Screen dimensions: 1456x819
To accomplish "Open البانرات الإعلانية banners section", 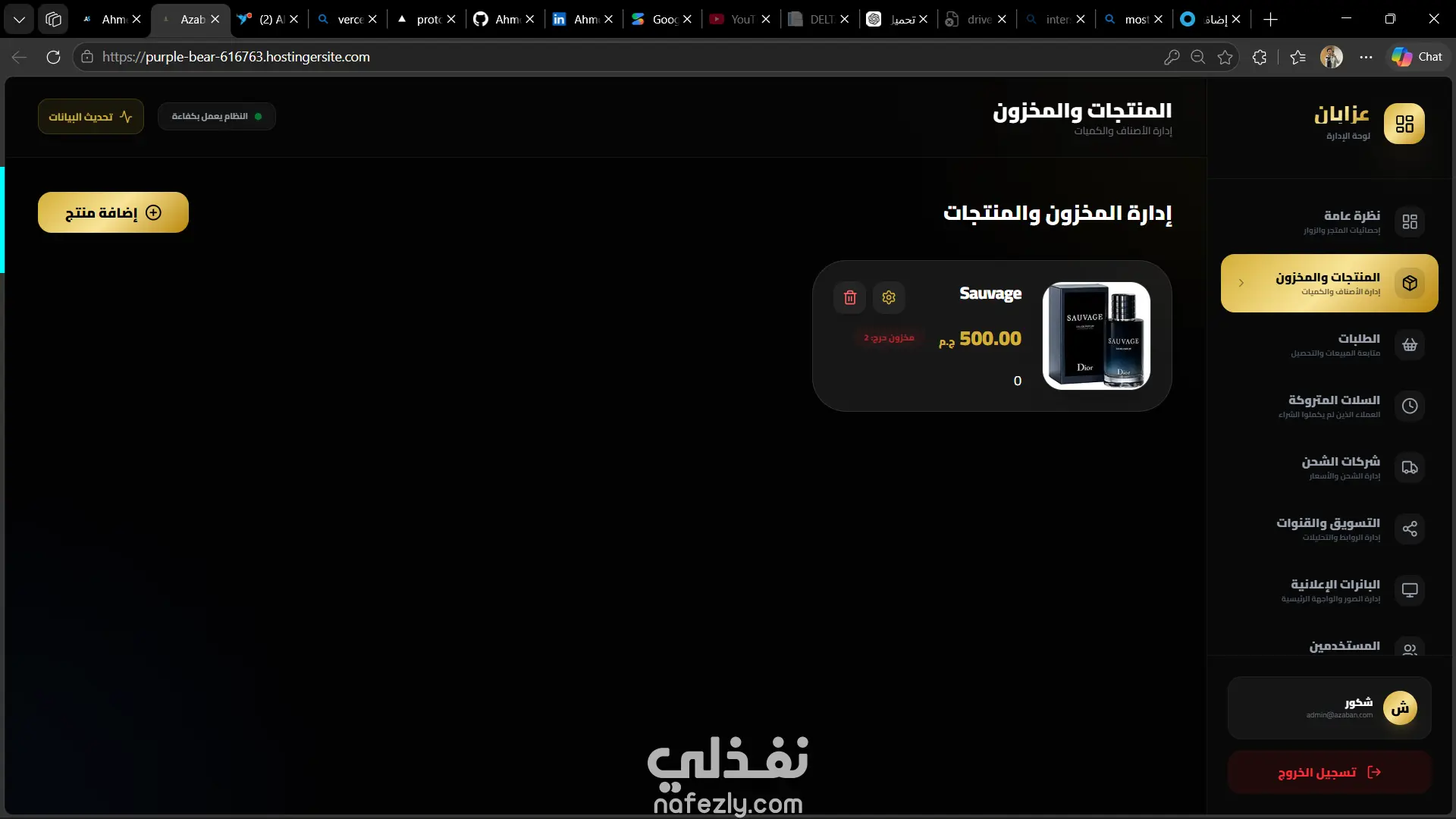I will pyautogui.click(x=1329, y=590).
